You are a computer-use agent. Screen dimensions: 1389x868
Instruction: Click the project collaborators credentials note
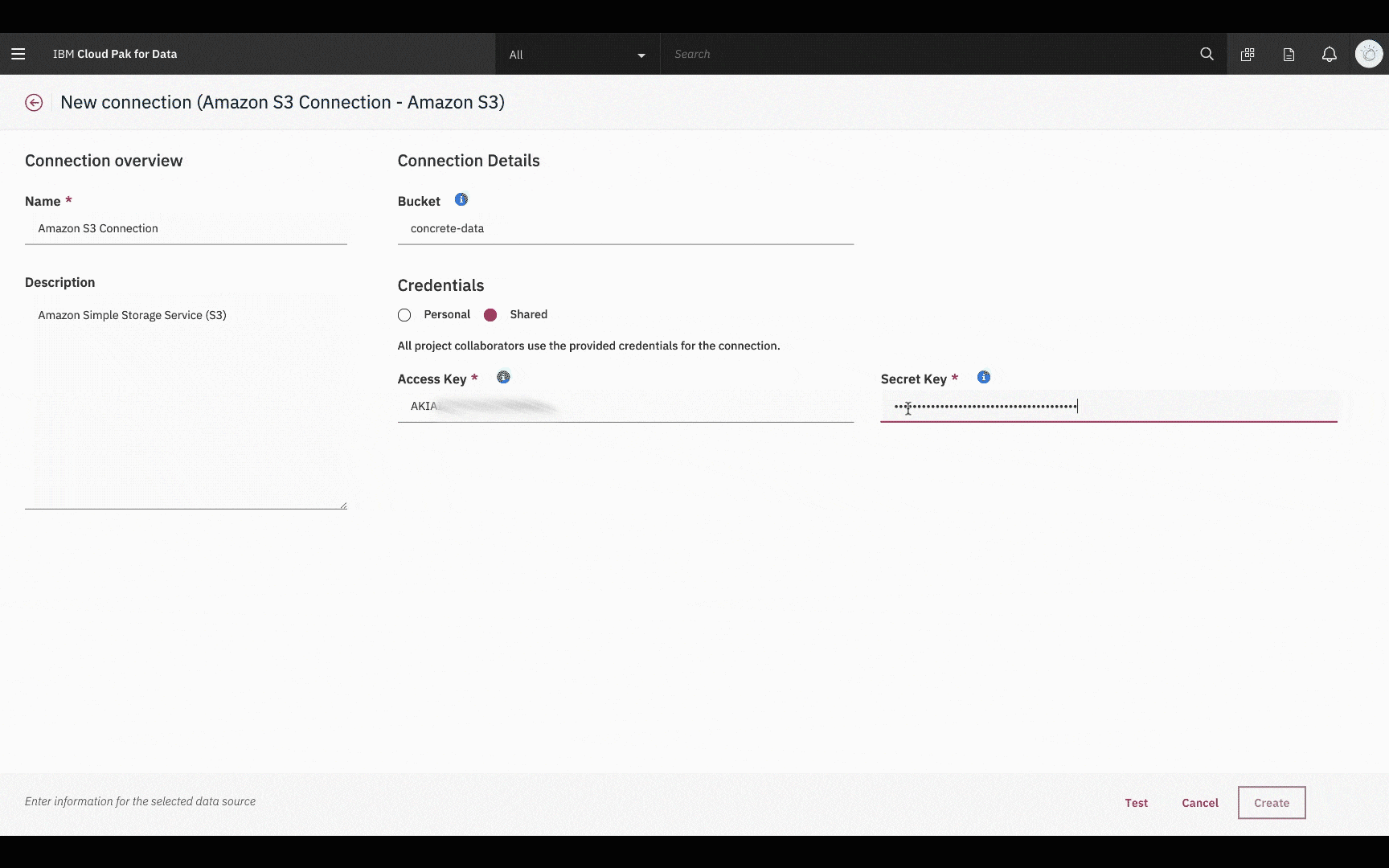pos(588,346)
